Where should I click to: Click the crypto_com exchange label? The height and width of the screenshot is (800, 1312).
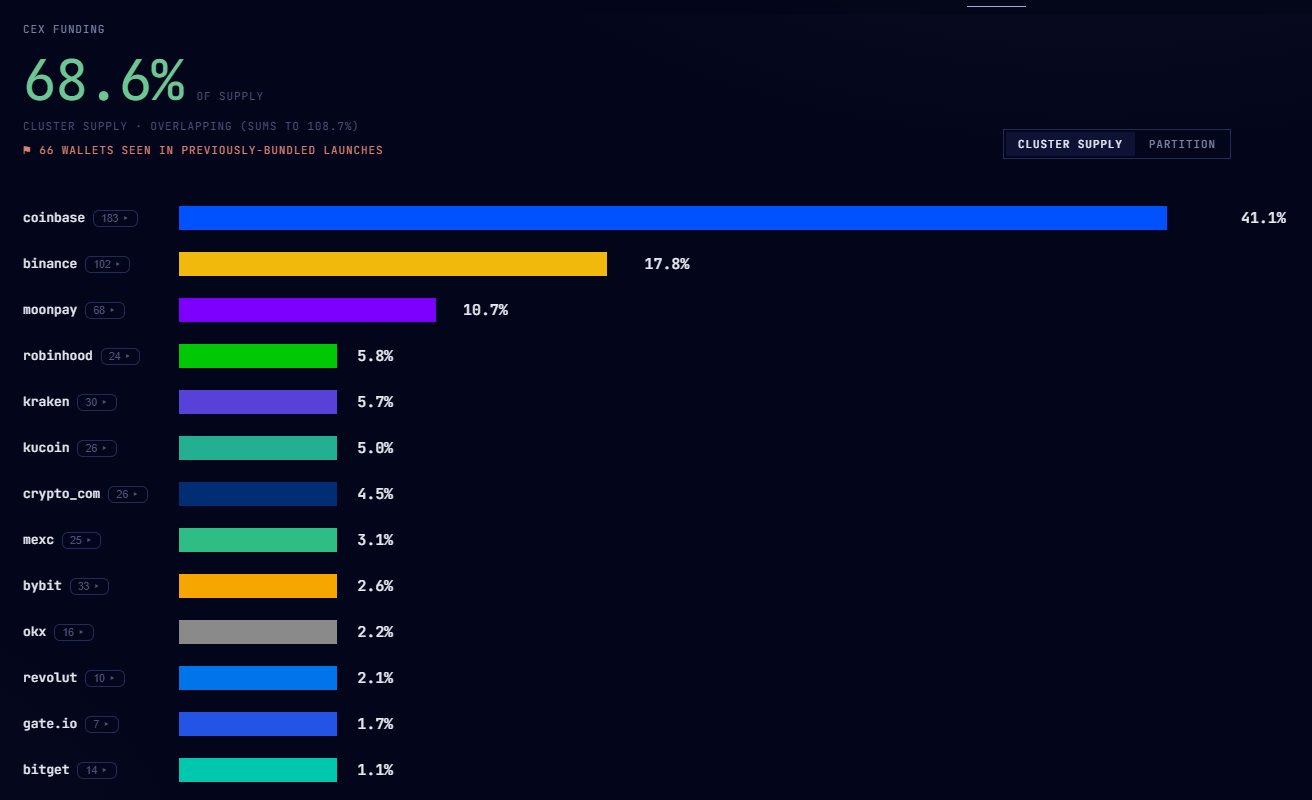click(x=62, y=494)
